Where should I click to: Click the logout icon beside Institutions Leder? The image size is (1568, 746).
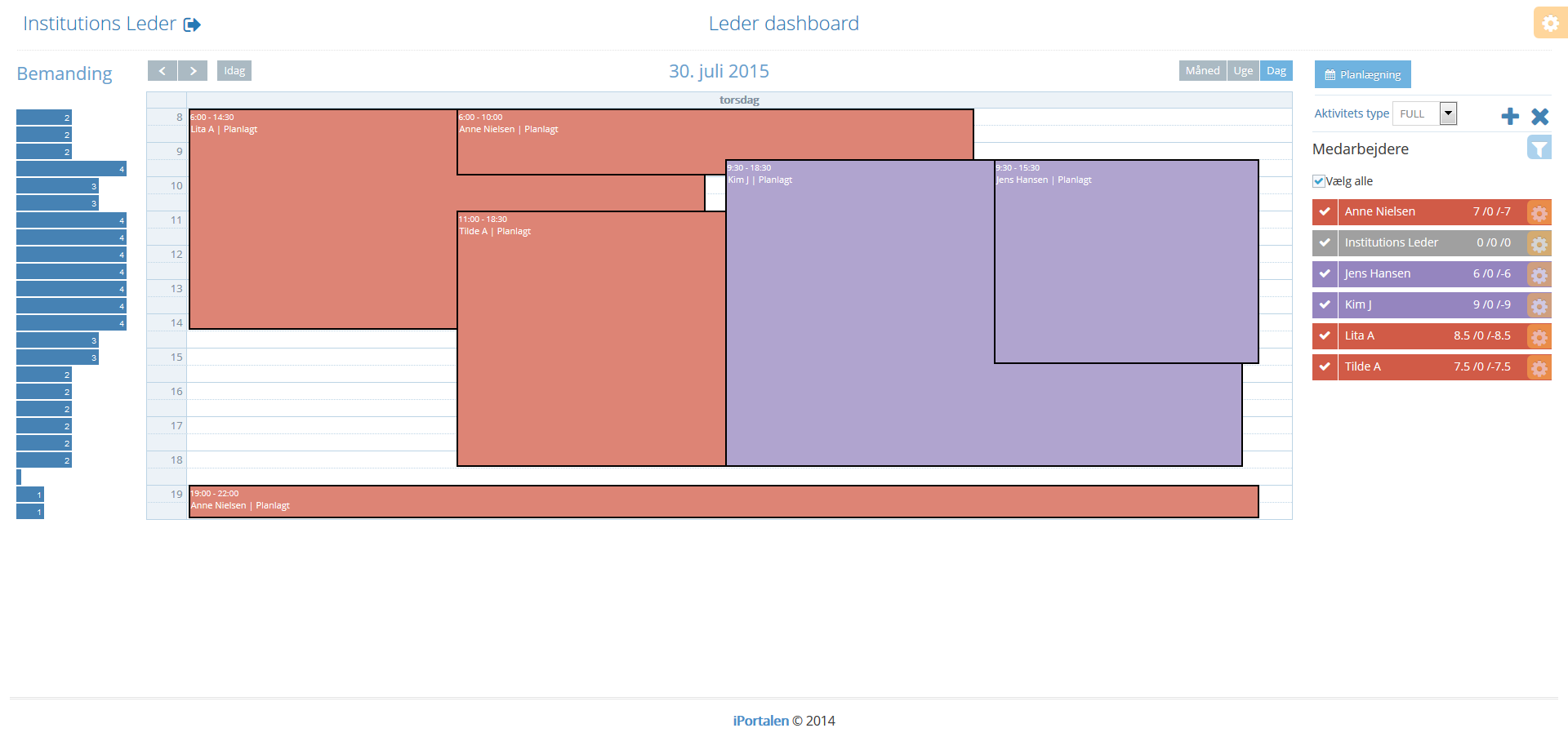point(192,24)
